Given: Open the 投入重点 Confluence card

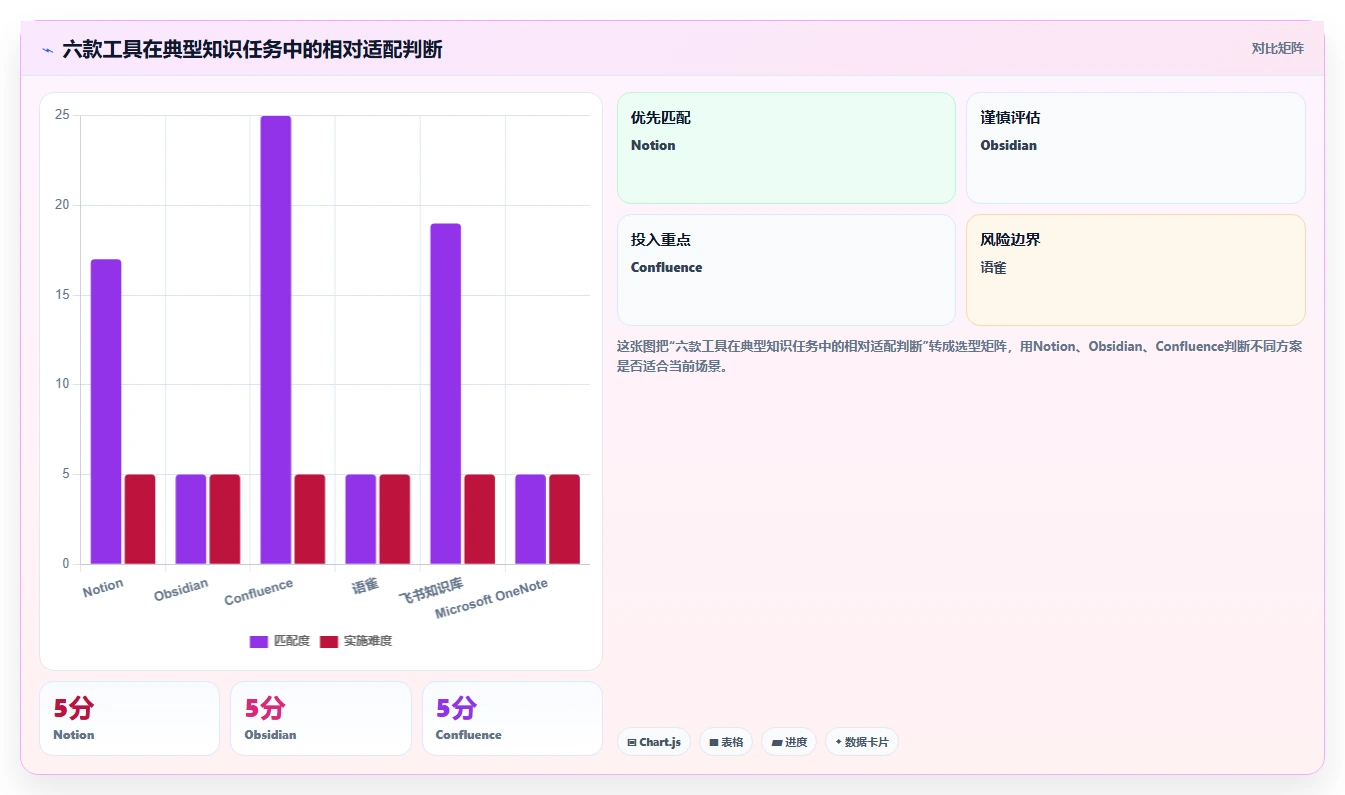Looking at the screenshot, I should [786, 270].
